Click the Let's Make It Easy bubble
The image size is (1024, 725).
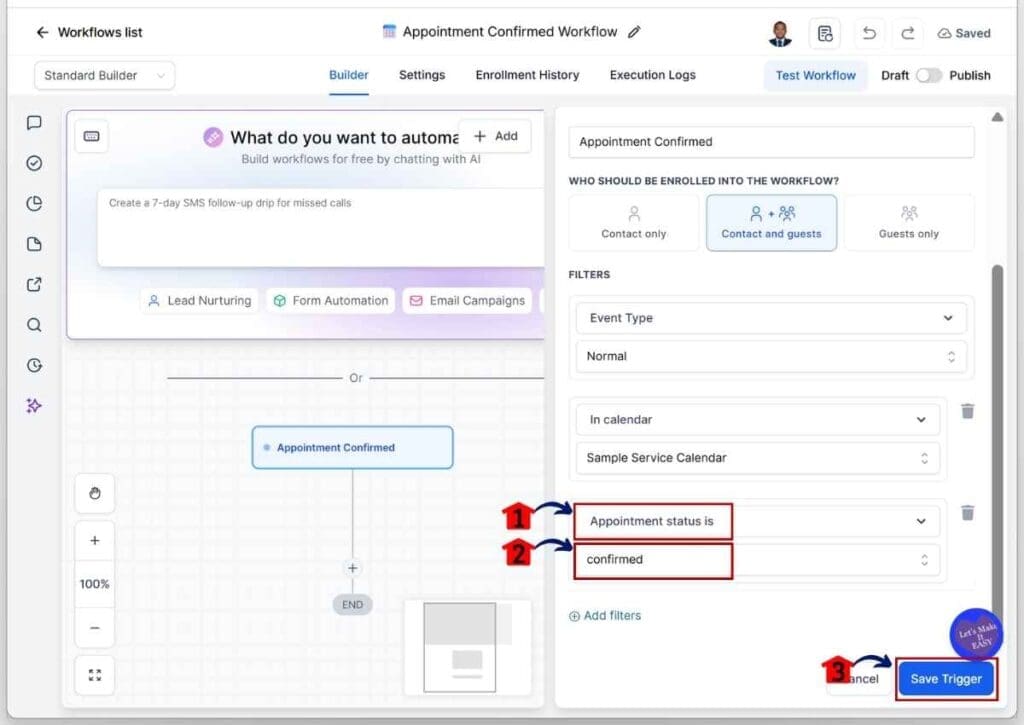[x=976, y=634]
